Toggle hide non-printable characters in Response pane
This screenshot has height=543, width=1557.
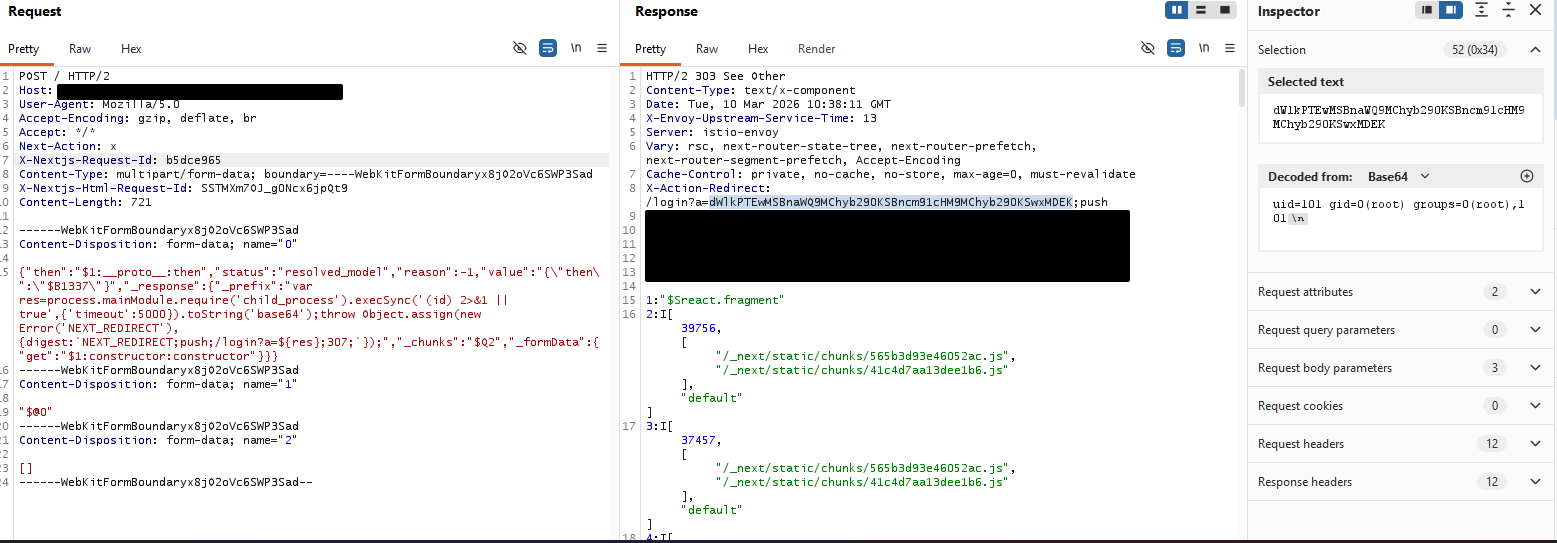pyautogui.click(x=1148, y=48)
